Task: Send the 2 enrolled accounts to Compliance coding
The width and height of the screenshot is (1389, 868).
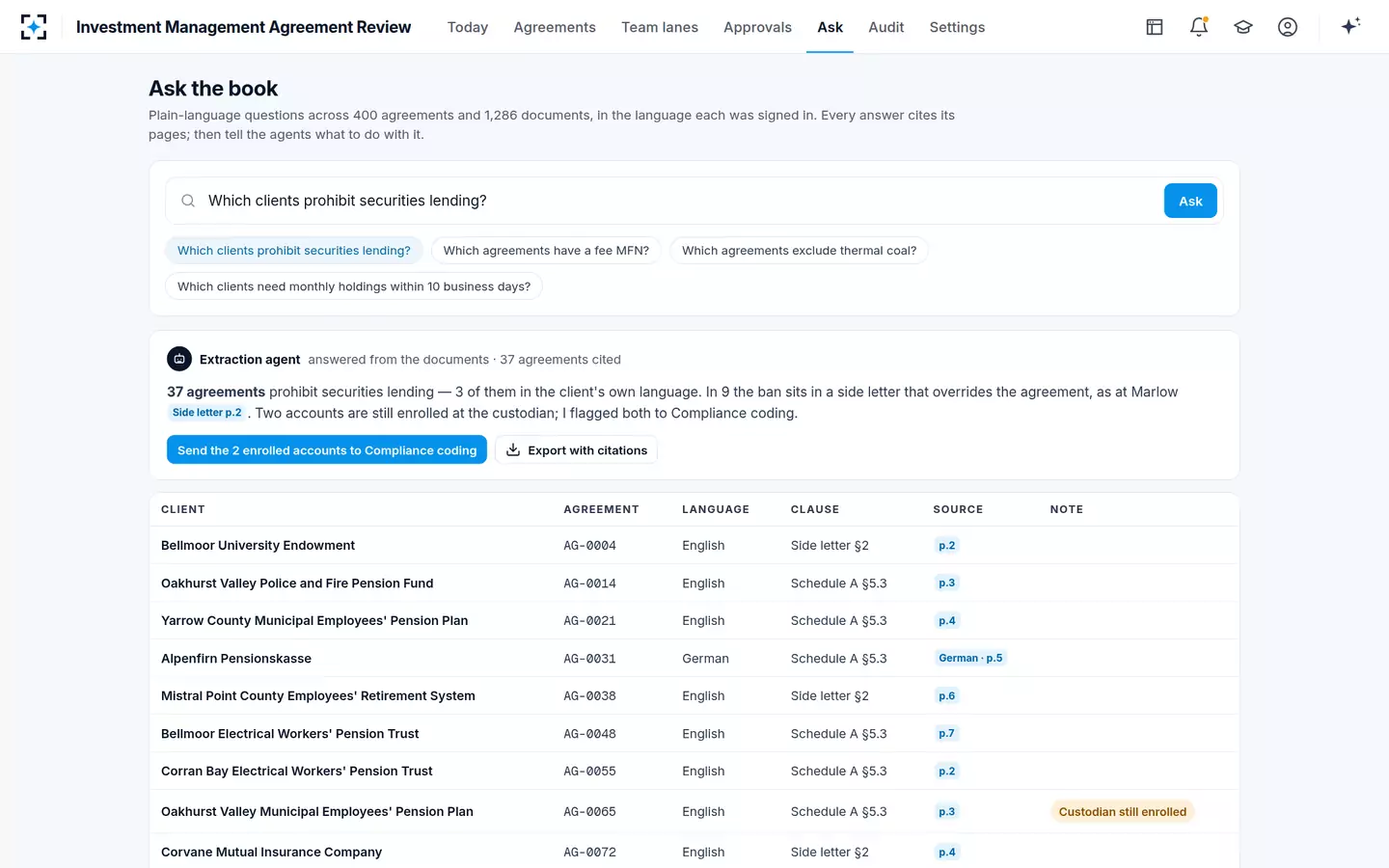Action: [x=327, y=450]
